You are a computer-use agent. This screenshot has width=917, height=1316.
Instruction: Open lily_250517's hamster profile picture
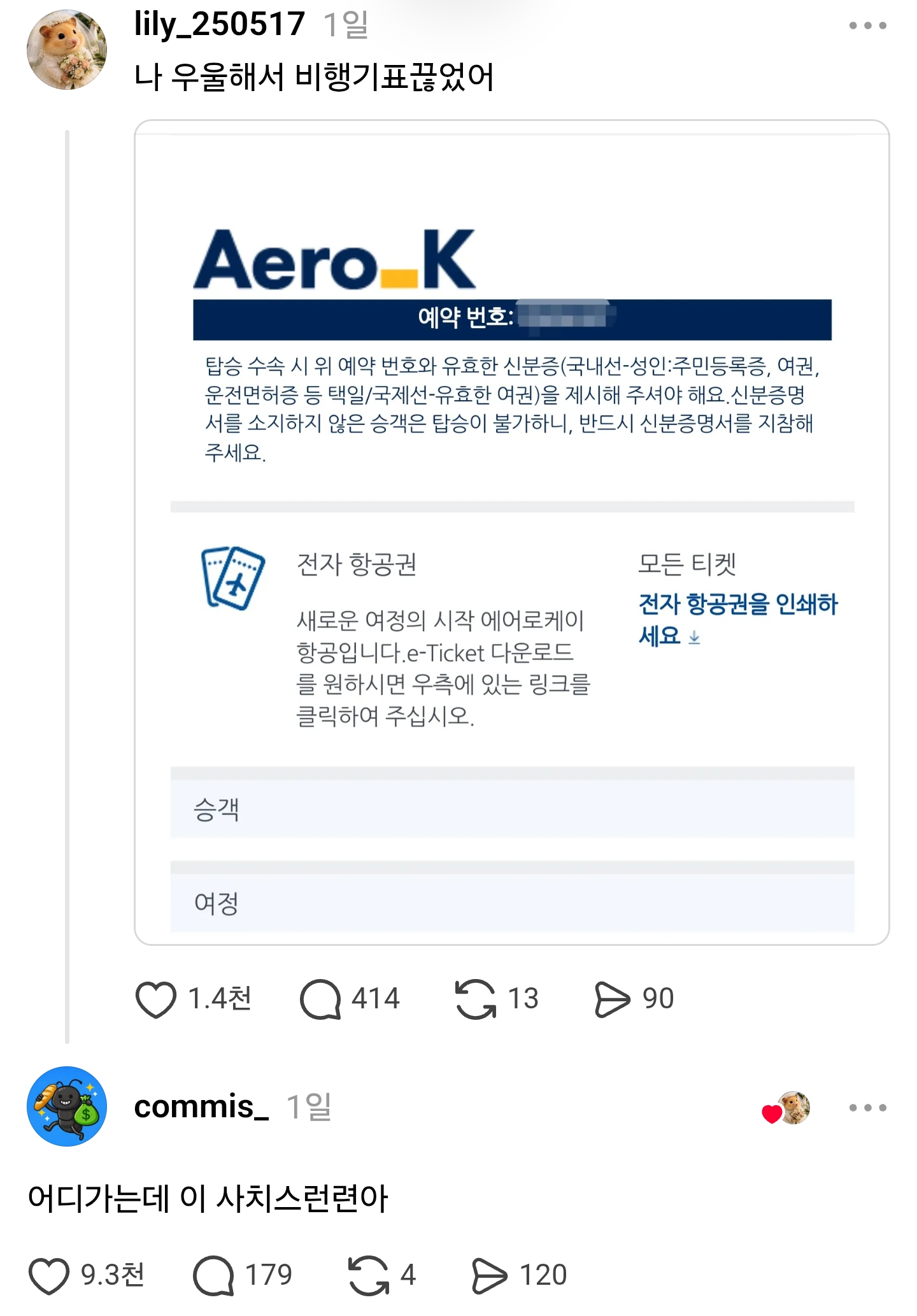point(67,50)
